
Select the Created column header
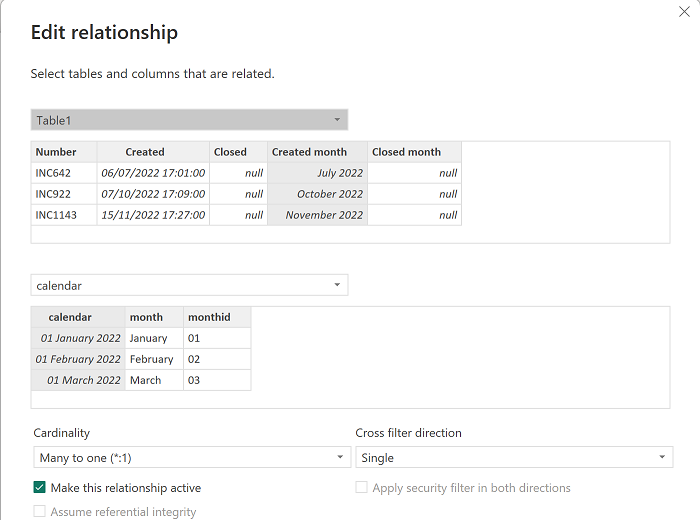click(145, 152)
